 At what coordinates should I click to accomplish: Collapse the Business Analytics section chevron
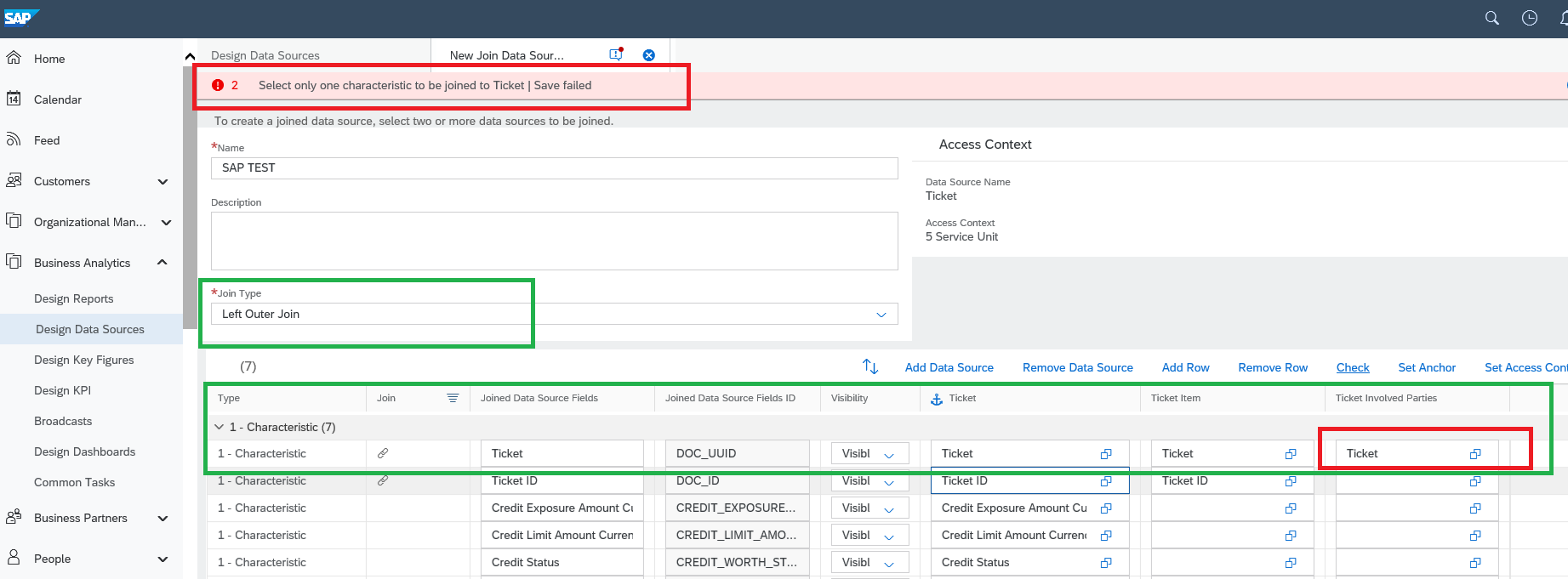click(163, 262)
